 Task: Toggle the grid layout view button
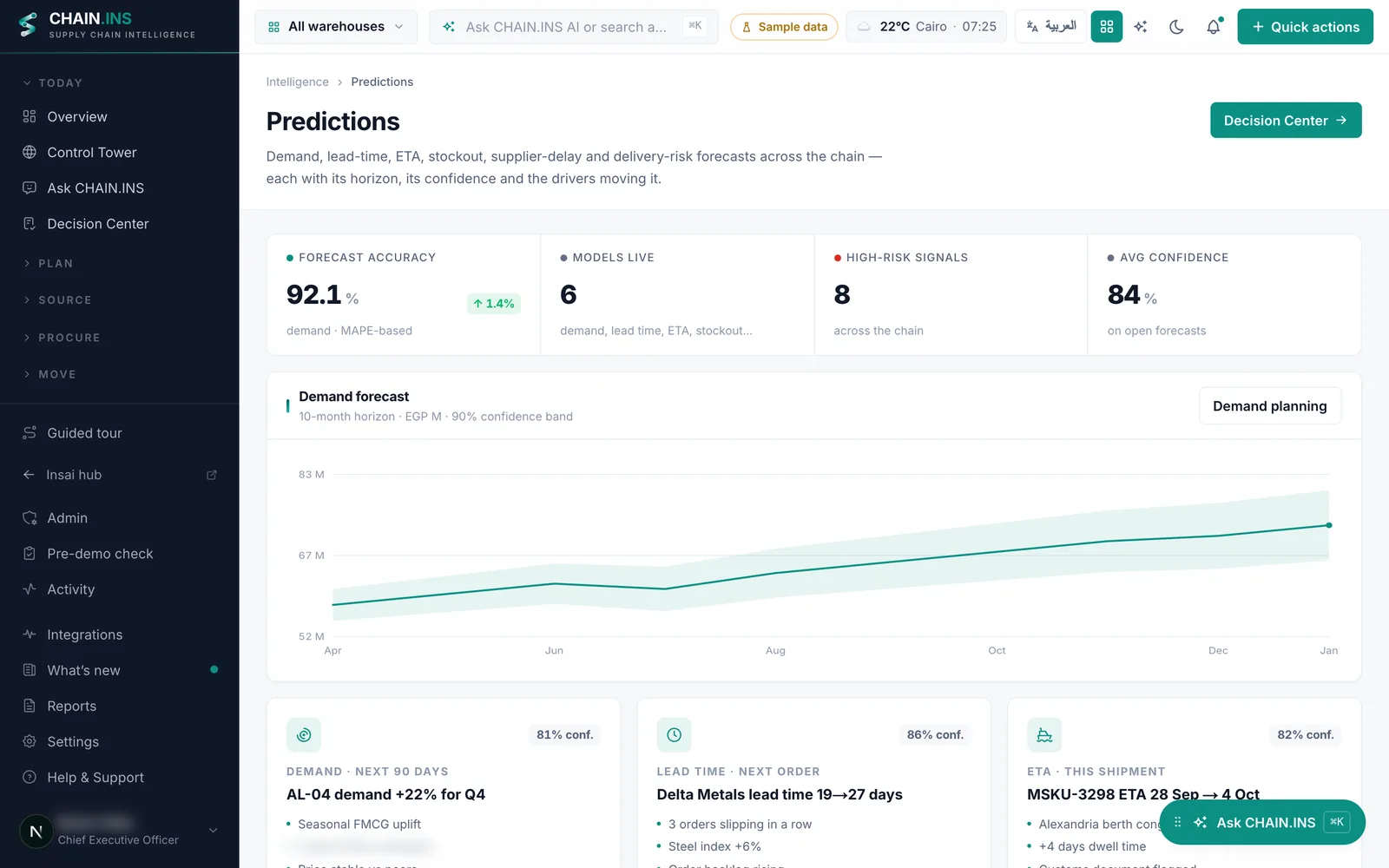(x=1106, y=27)
